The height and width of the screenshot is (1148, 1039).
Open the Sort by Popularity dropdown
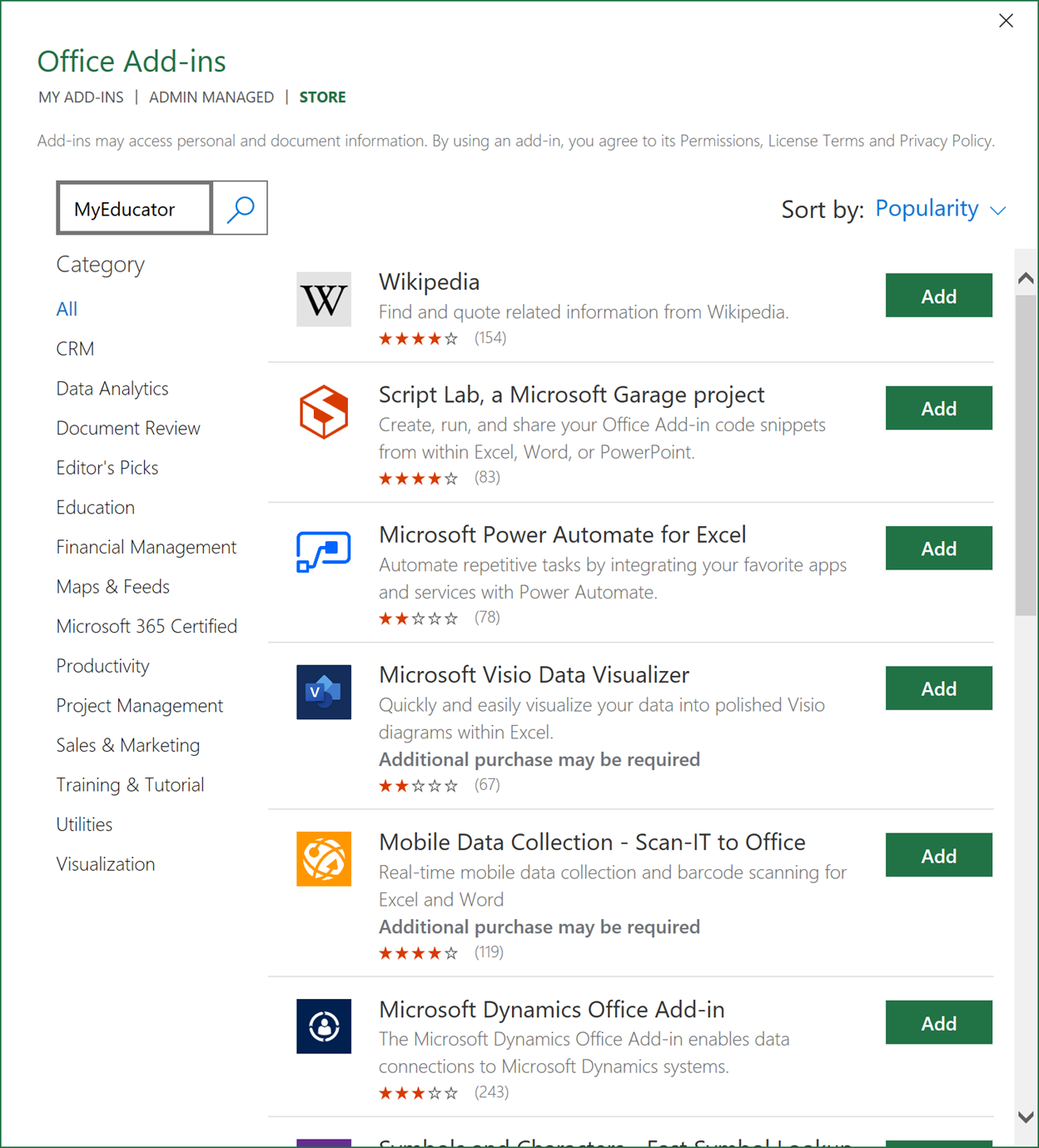926,209
